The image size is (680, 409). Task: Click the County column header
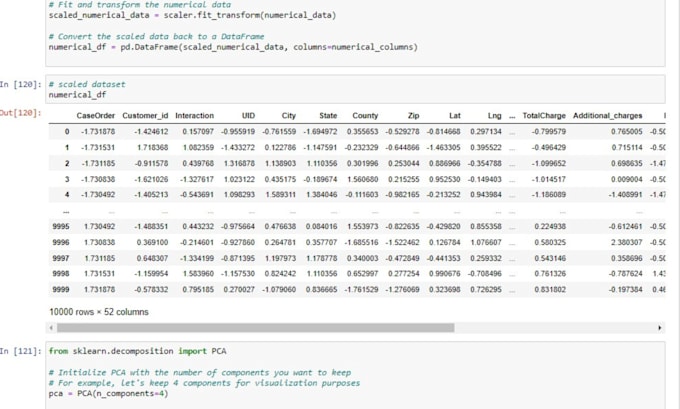pos(365,116)
